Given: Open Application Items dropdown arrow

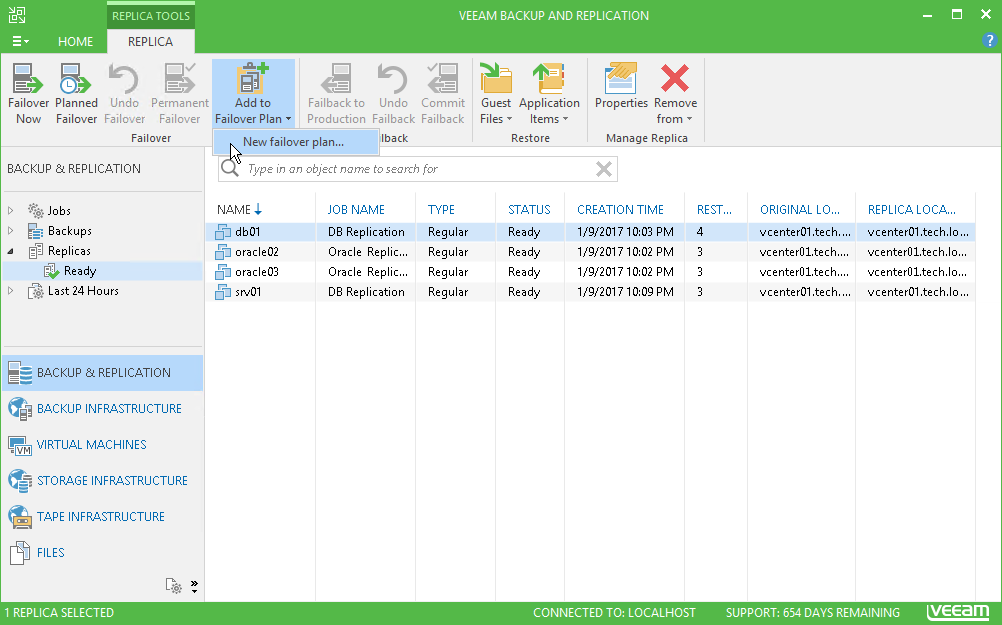Looking at the screenshot, I should [x=566, y=119].
